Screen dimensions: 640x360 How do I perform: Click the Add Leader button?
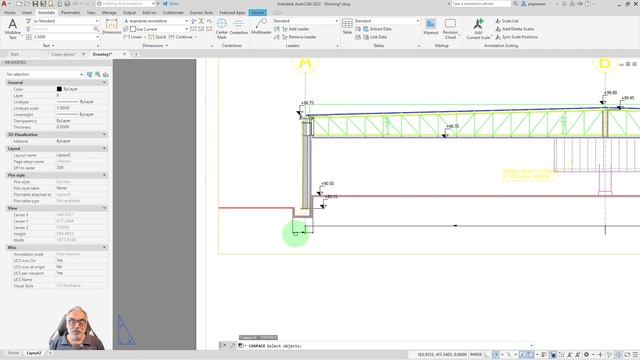click(x=295, y=29)
